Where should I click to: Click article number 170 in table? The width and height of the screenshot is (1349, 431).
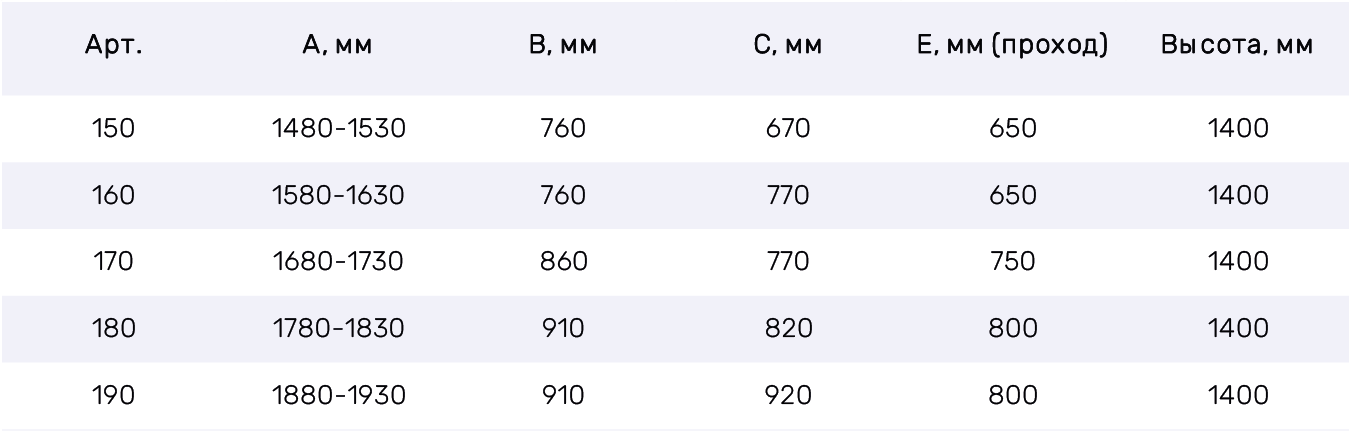pos(113,262)
